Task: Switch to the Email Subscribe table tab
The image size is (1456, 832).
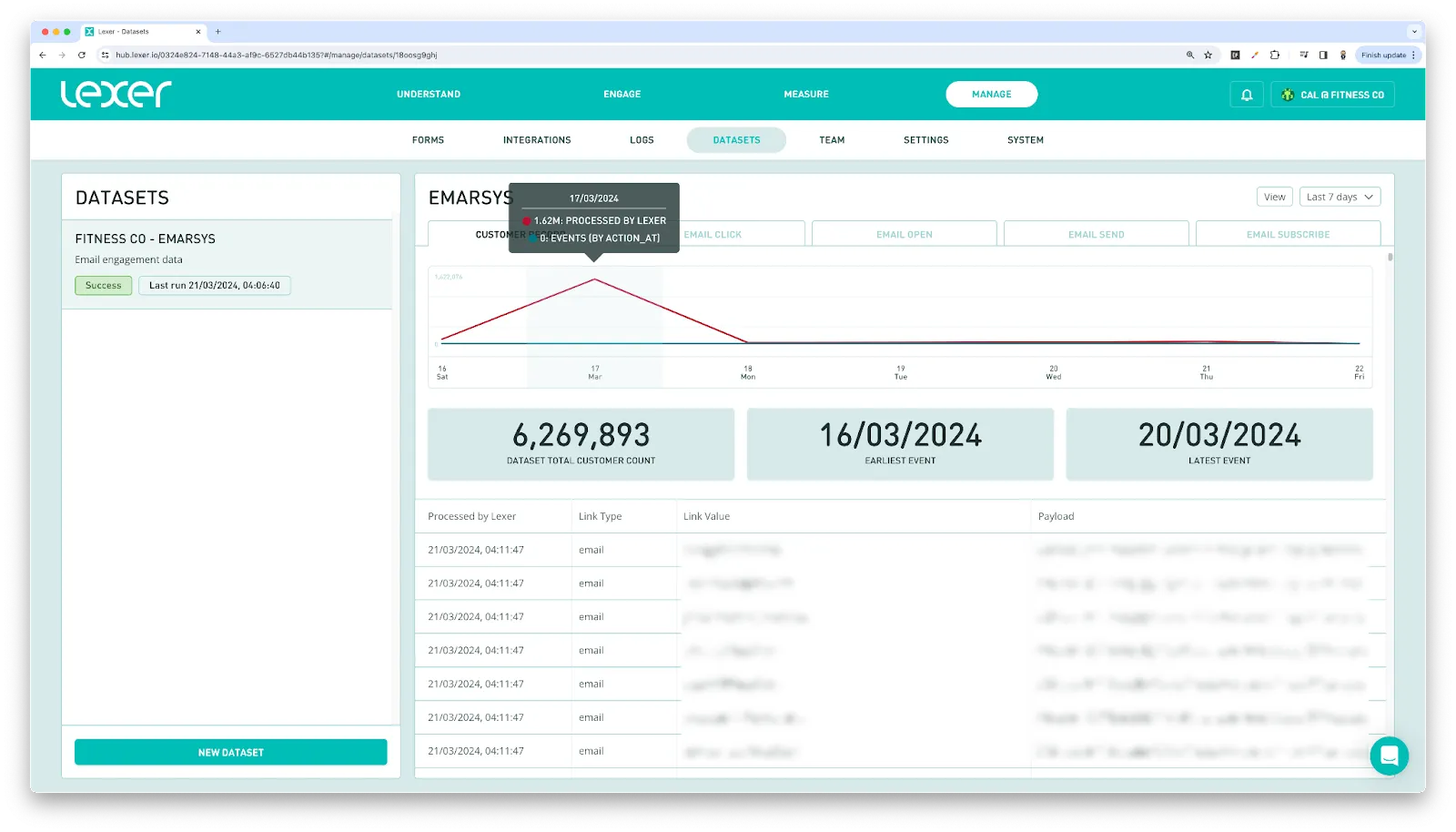Action: click(1288, 234)
